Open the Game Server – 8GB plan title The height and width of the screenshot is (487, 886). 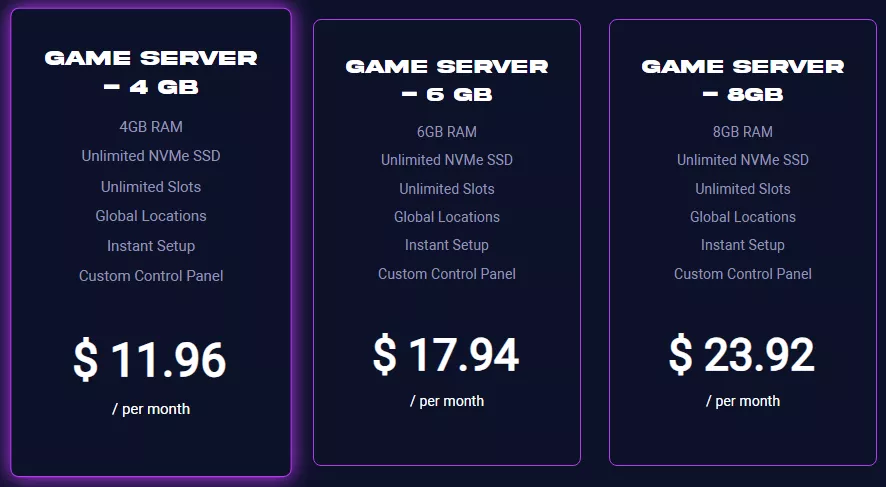(743, 80)
